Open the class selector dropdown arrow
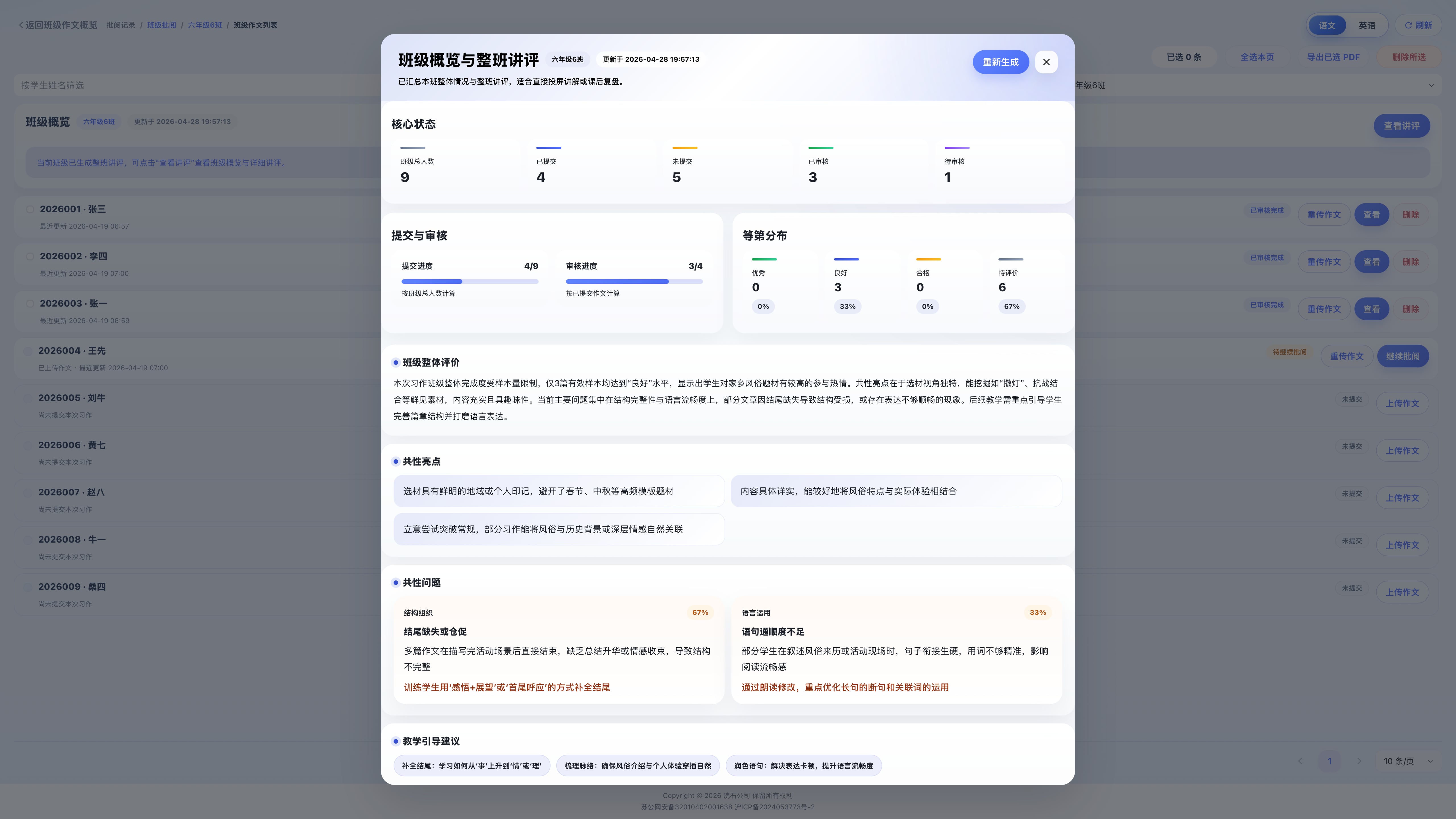Viewport: 1456px width, 819px height. click(x=1431, y=85)
